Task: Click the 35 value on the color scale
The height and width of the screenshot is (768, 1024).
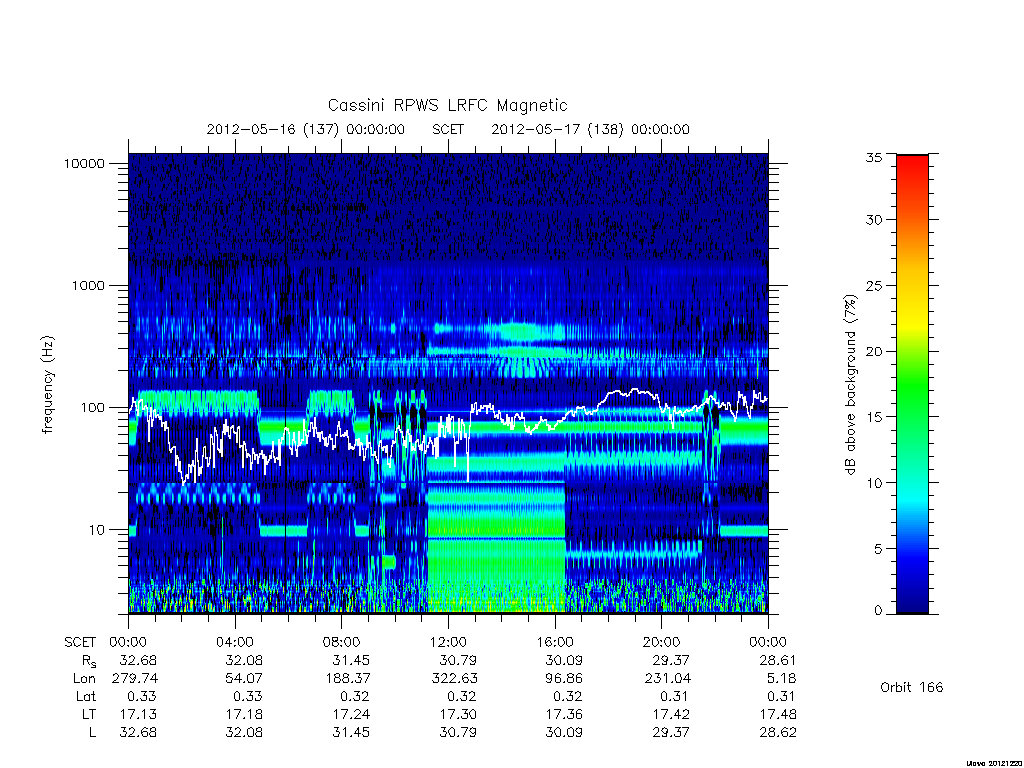Action: pos(874,157)
